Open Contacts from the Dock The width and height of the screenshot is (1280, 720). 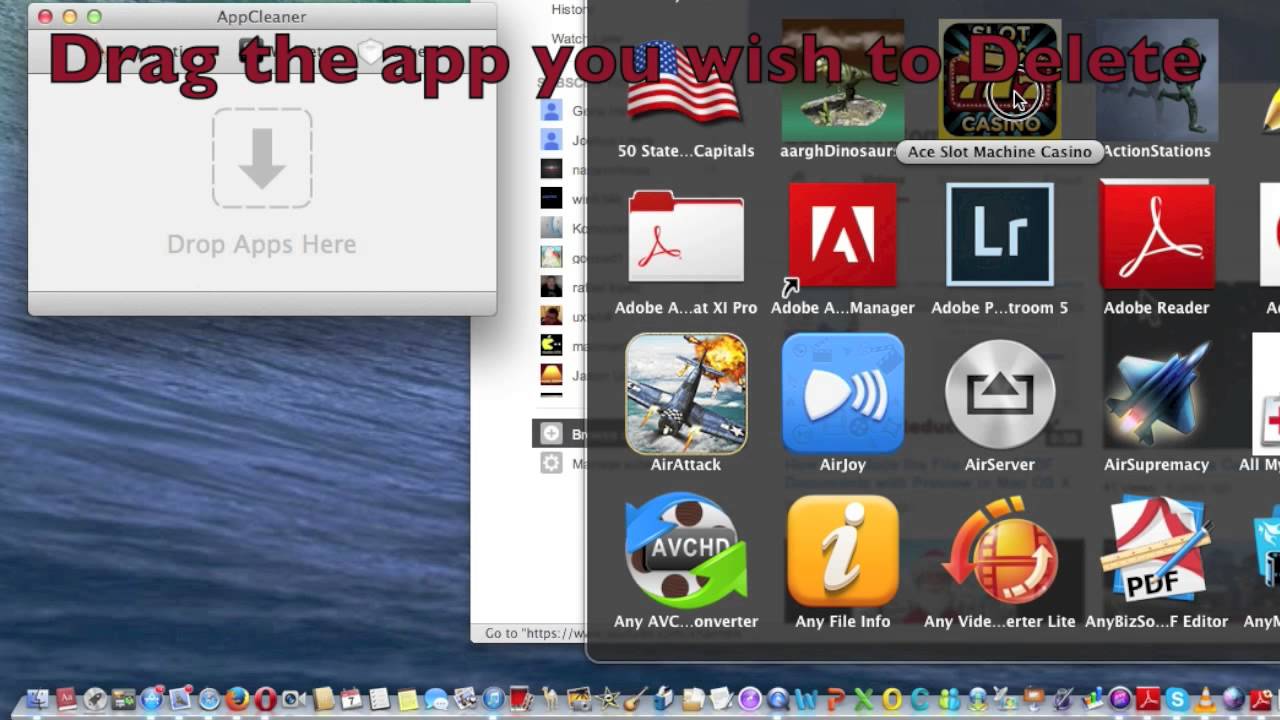pyautogui.click(x=323, y=698)
